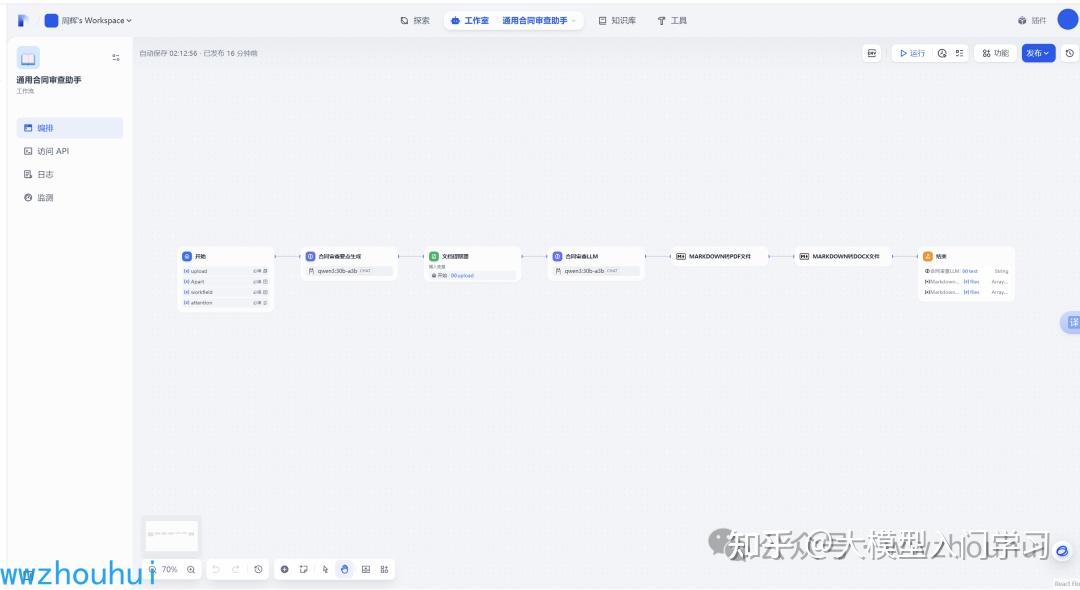1080x590 pixels.
Task: Open the Workspace dropdown
Action: tap(87, 21)
